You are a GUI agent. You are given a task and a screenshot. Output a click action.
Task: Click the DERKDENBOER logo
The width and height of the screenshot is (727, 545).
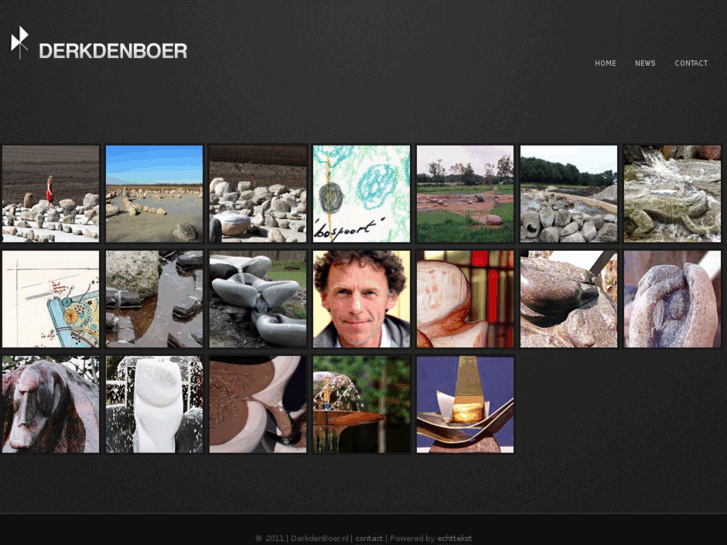click(x=99, y=44)
